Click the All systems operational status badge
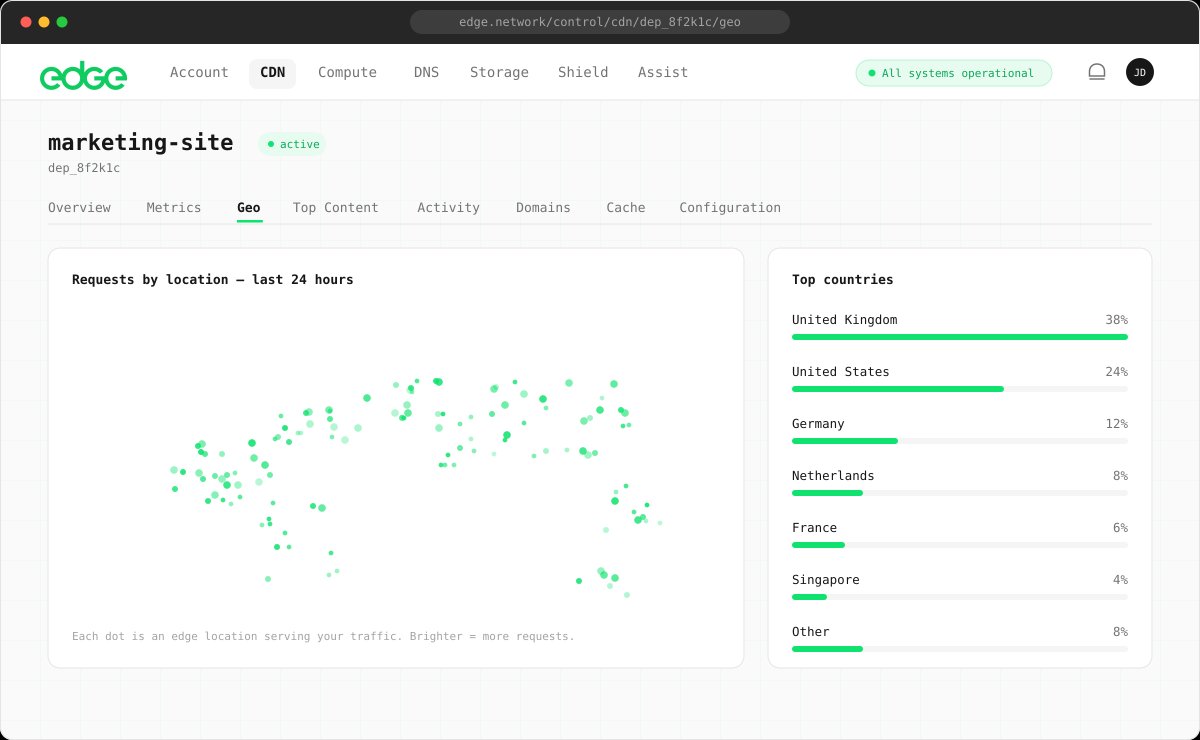This screenshot has height=740, width=1200. click(954, 73)
